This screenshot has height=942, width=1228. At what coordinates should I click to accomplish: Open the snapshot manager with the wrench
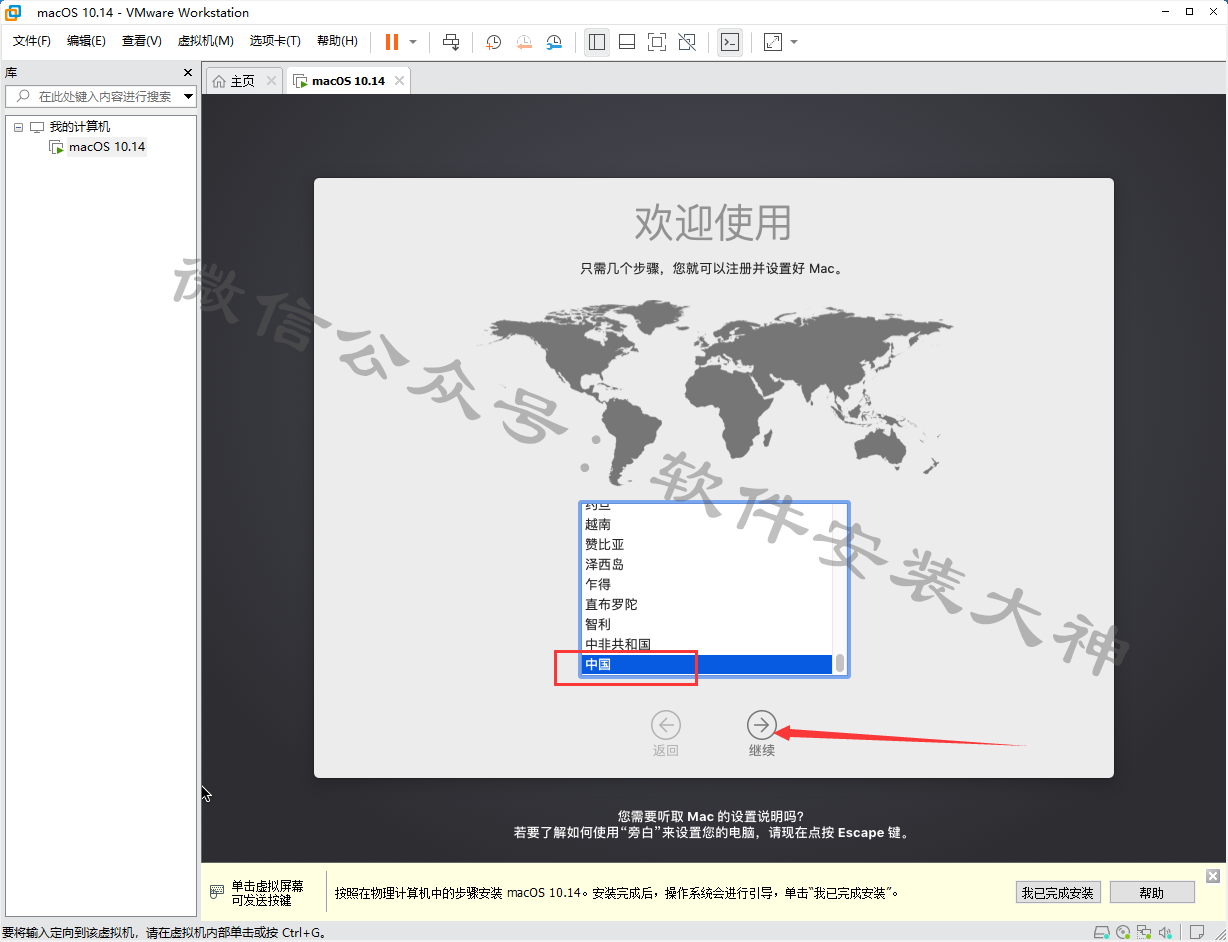[x=554, y=42]
